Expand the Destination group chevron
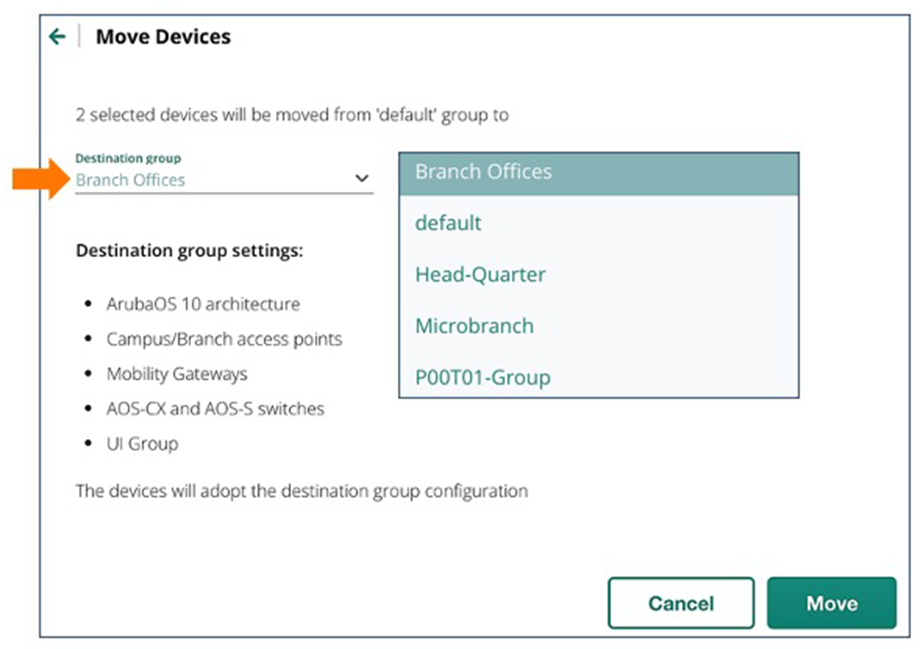Screen dimensions: 920x649 [361, 179]
